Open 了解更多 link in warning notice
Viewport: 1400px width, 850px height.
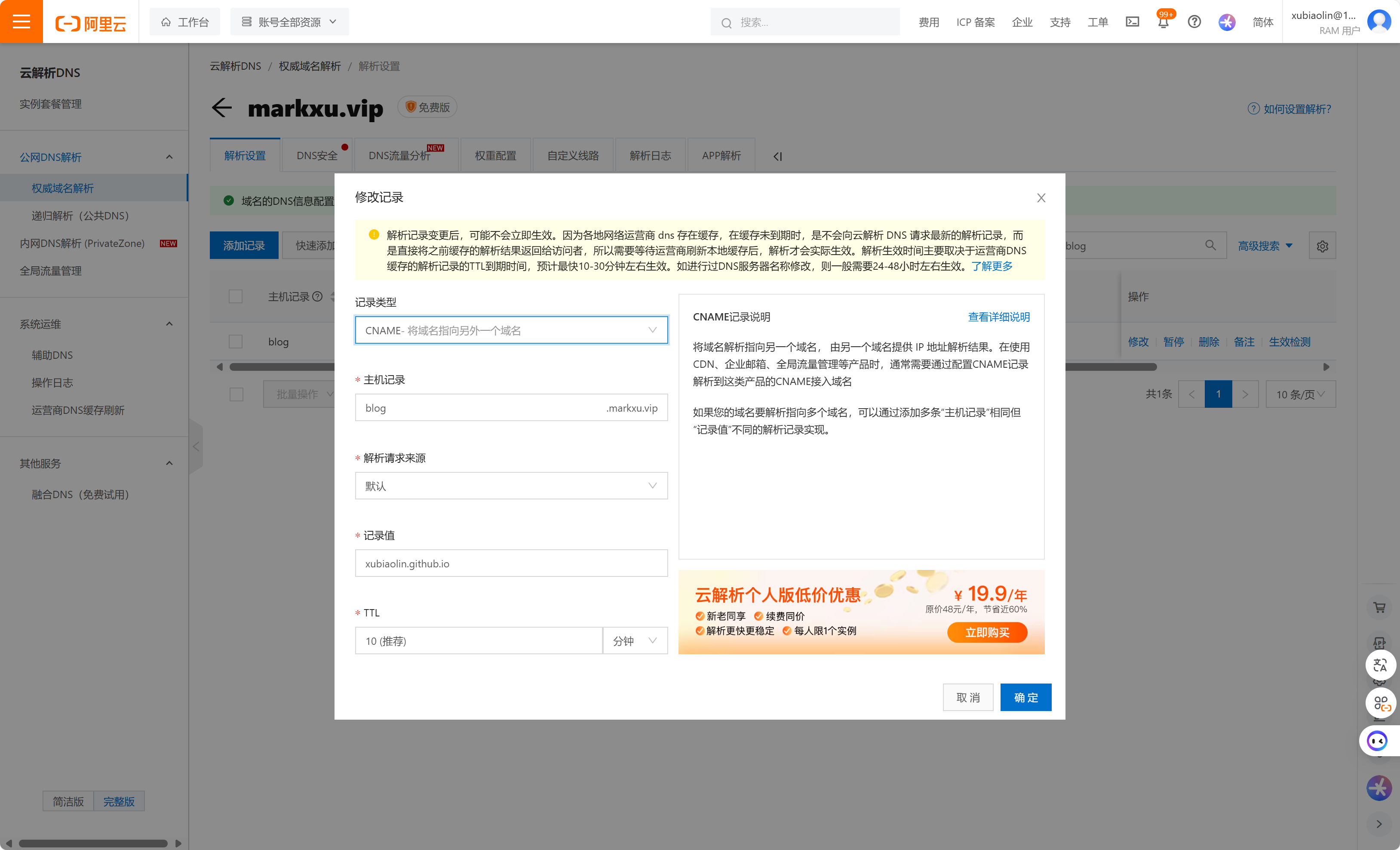tap(992, 266)
